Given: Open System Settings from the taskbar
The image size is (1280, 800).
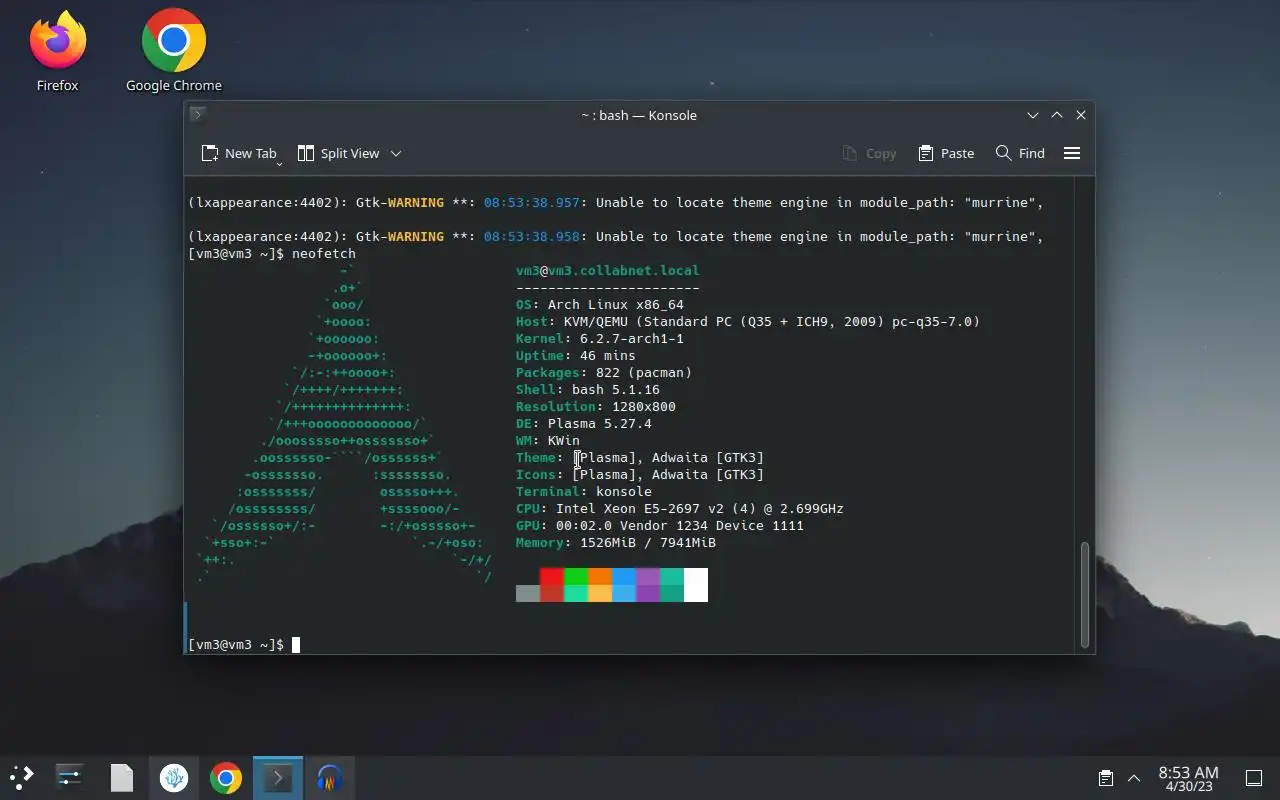Looking at the screenshot, I should tap(69, 778).
